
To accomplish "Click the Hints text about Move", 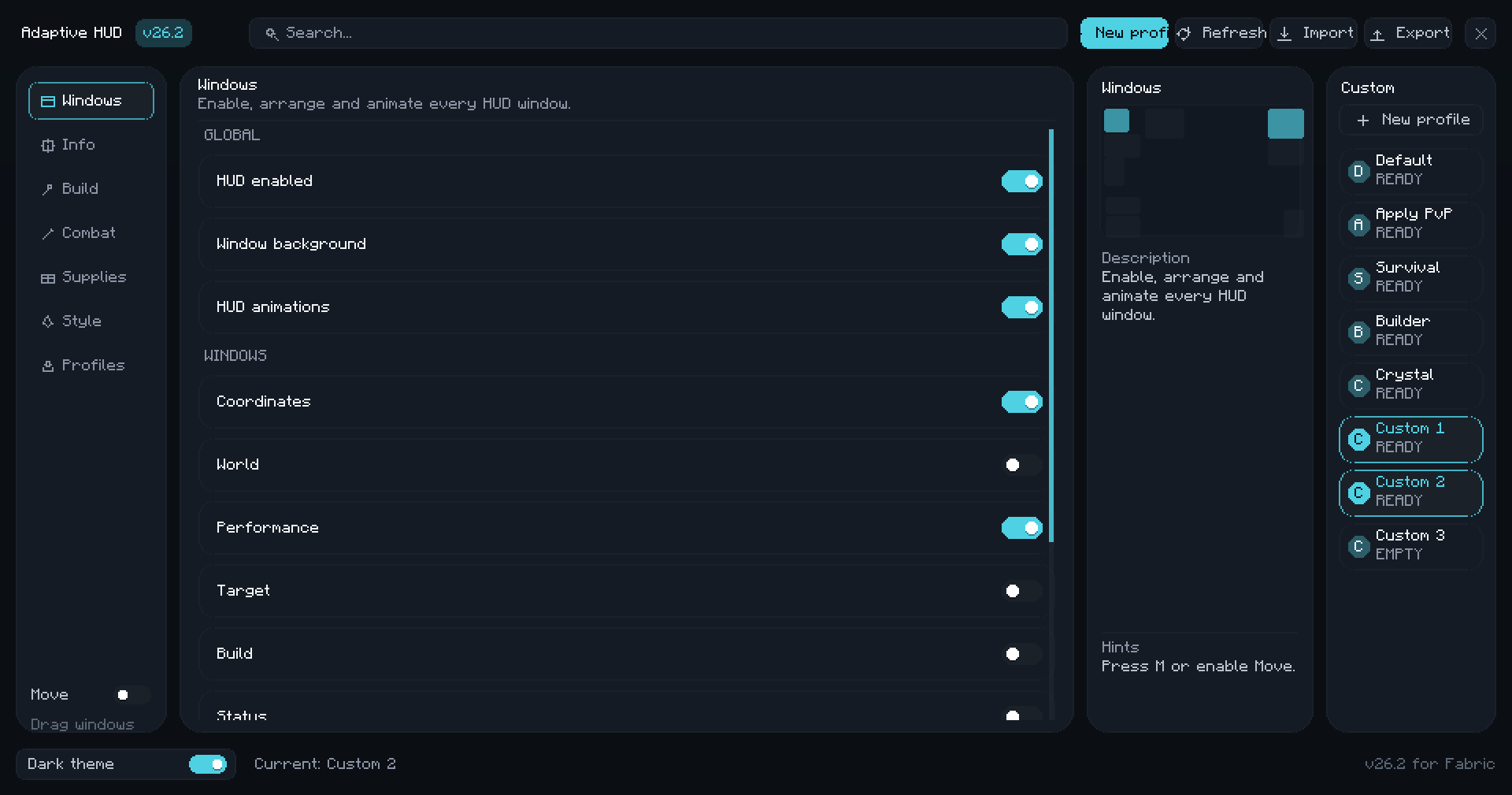I will point(1198,667).
